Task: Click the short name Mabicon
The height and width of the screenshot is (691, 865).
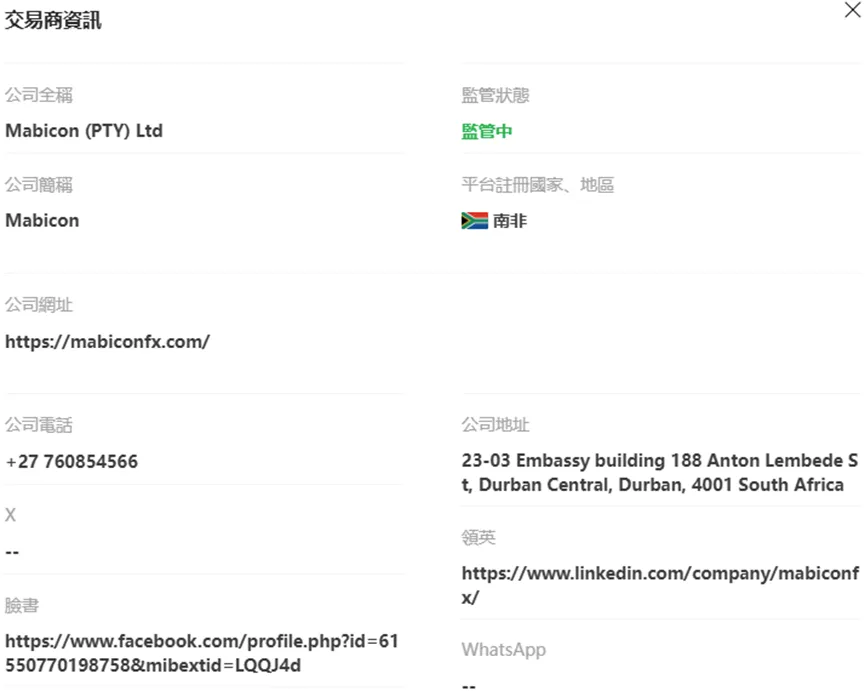Action: pyautogui.click(x=42, y=221)
